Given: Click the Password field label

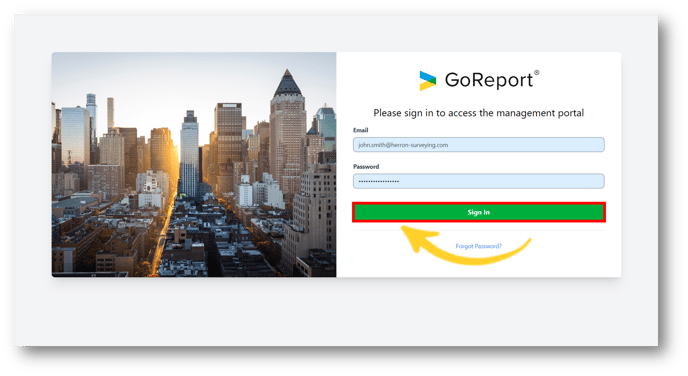Looking at the screenshot, I should [x=366, y=167].
